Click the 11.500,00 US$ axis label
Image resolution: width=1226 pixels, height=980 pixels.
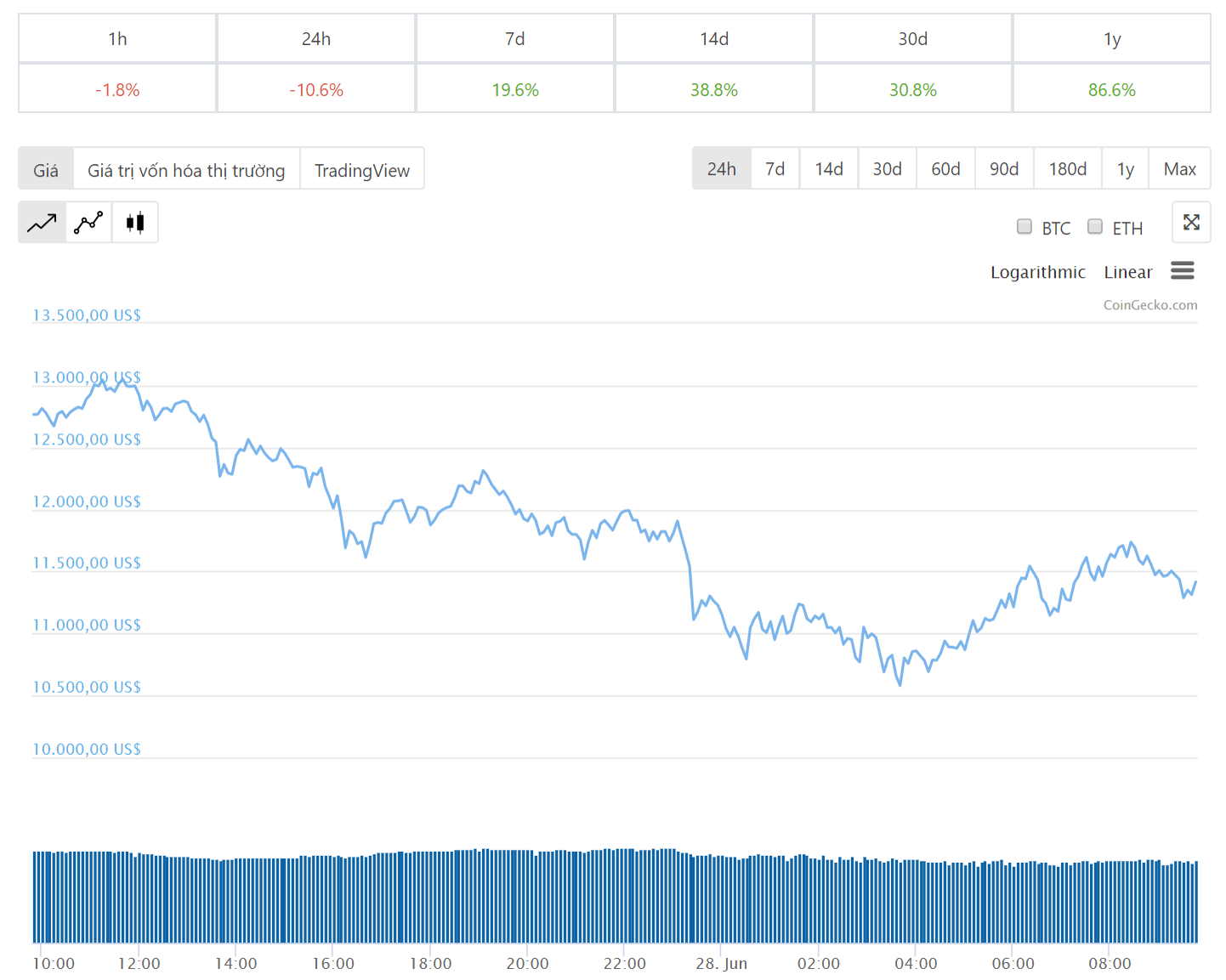click(87, 563)
